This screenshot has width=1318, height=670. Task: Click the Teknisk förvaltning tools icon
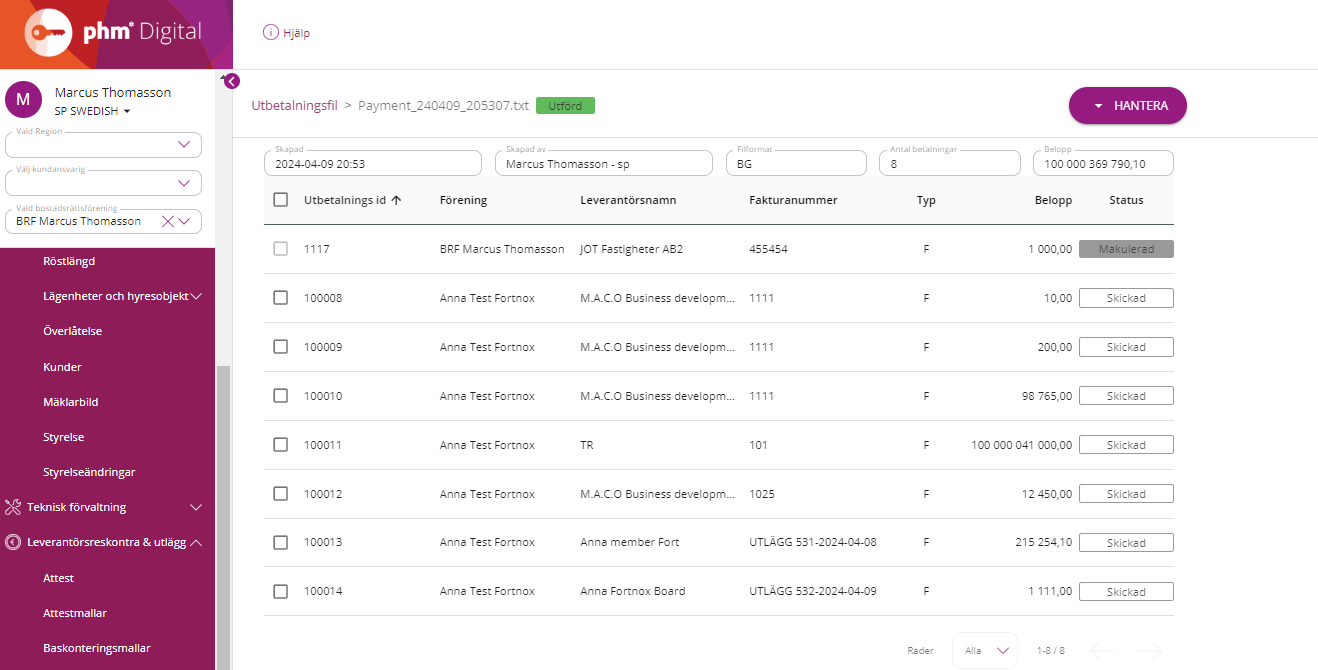[x=13, y=507]
